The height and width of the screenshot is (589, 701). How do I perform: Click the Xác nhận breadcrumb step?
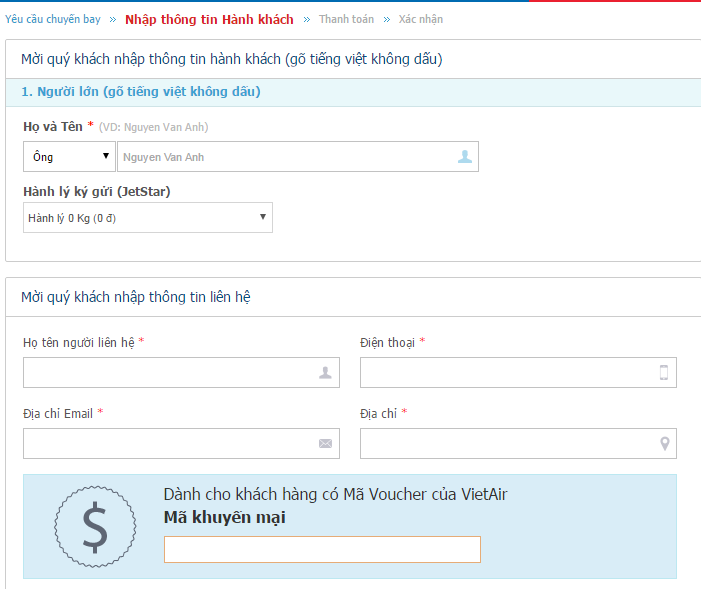click(x=420, y=19)
